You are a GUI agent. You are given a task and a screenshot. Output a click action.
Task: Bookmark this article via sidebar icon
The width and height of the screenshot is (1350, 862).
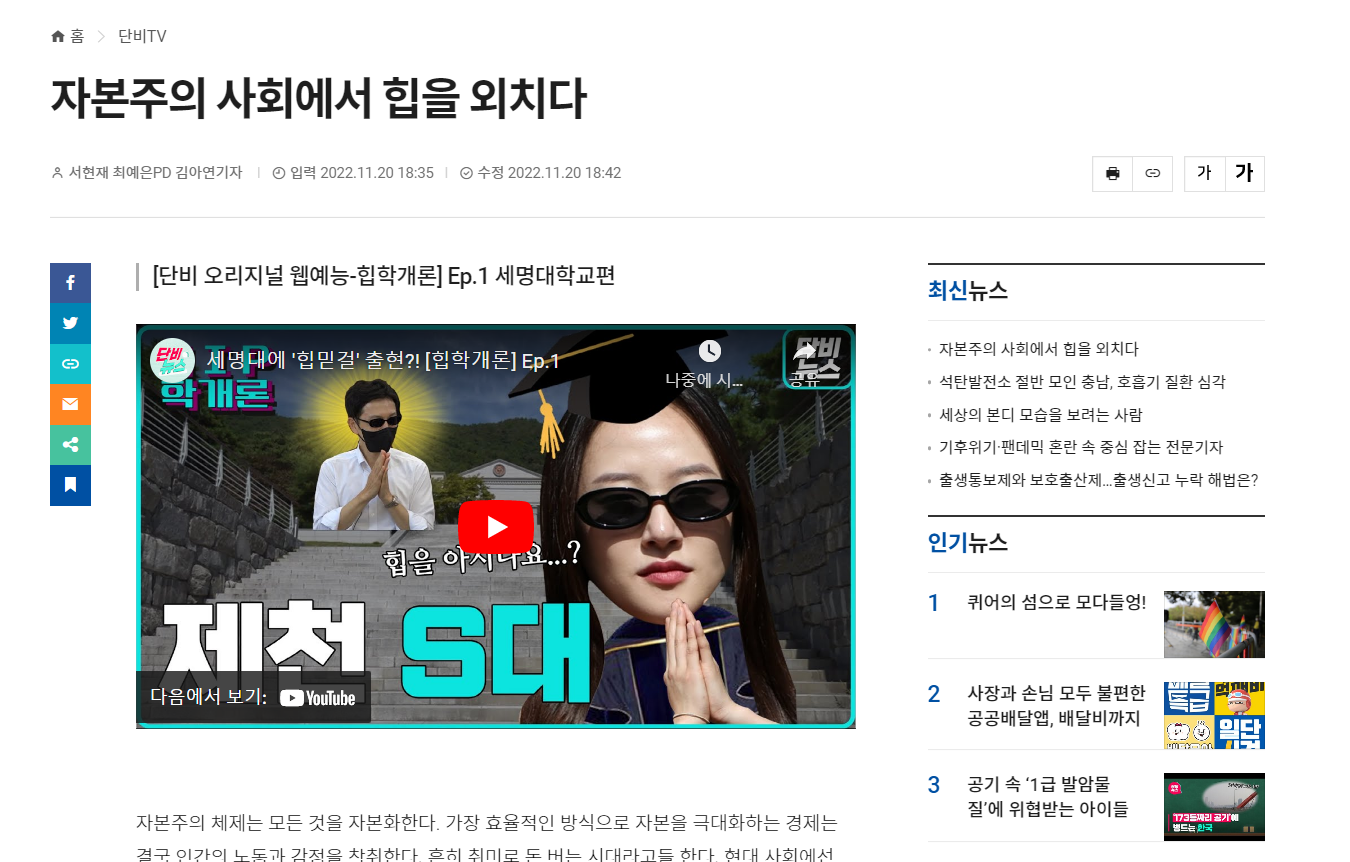click(x=70, y=485)
